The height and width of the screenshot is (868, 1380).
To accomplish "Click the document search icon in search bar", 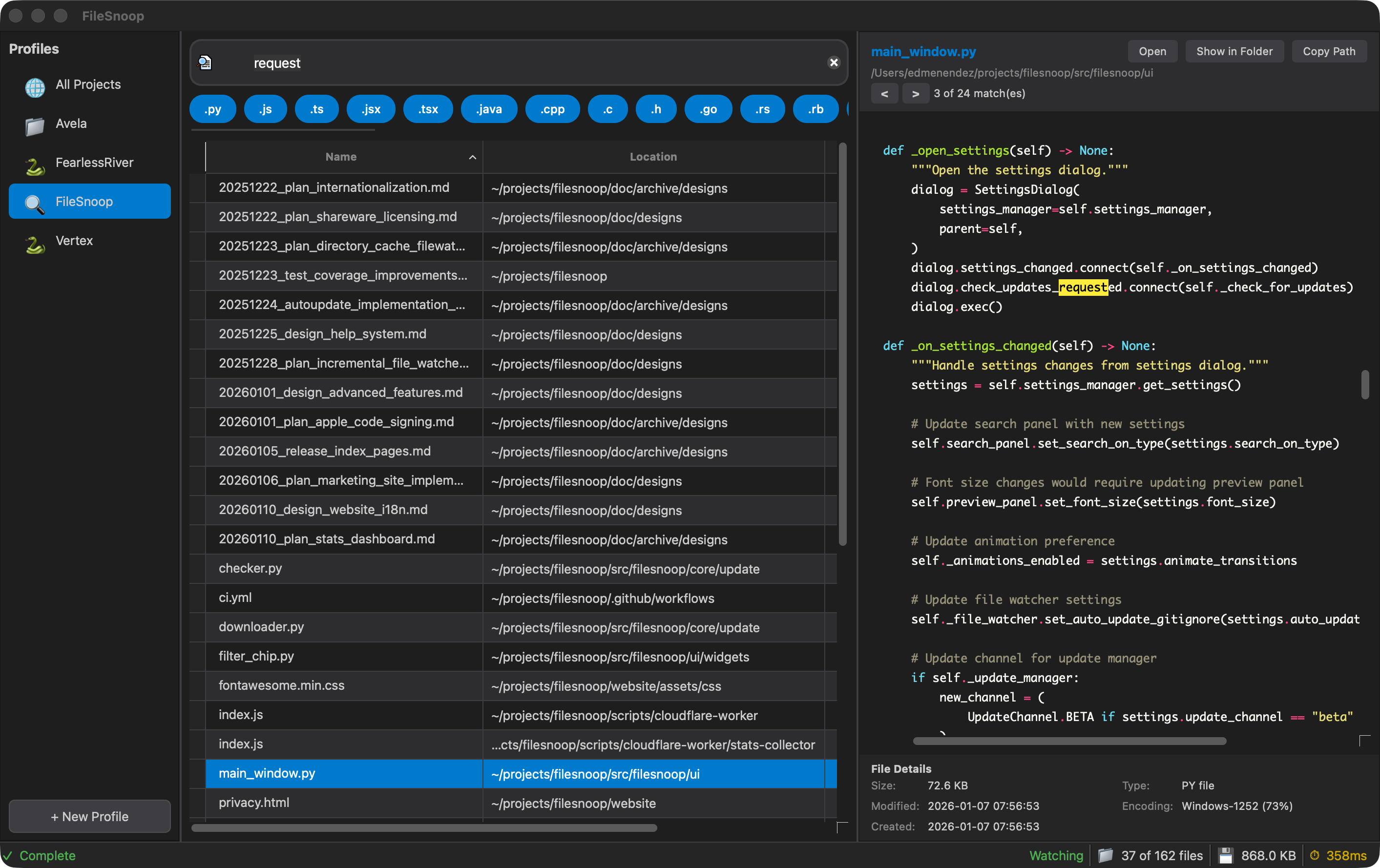I will click(205, 63).
